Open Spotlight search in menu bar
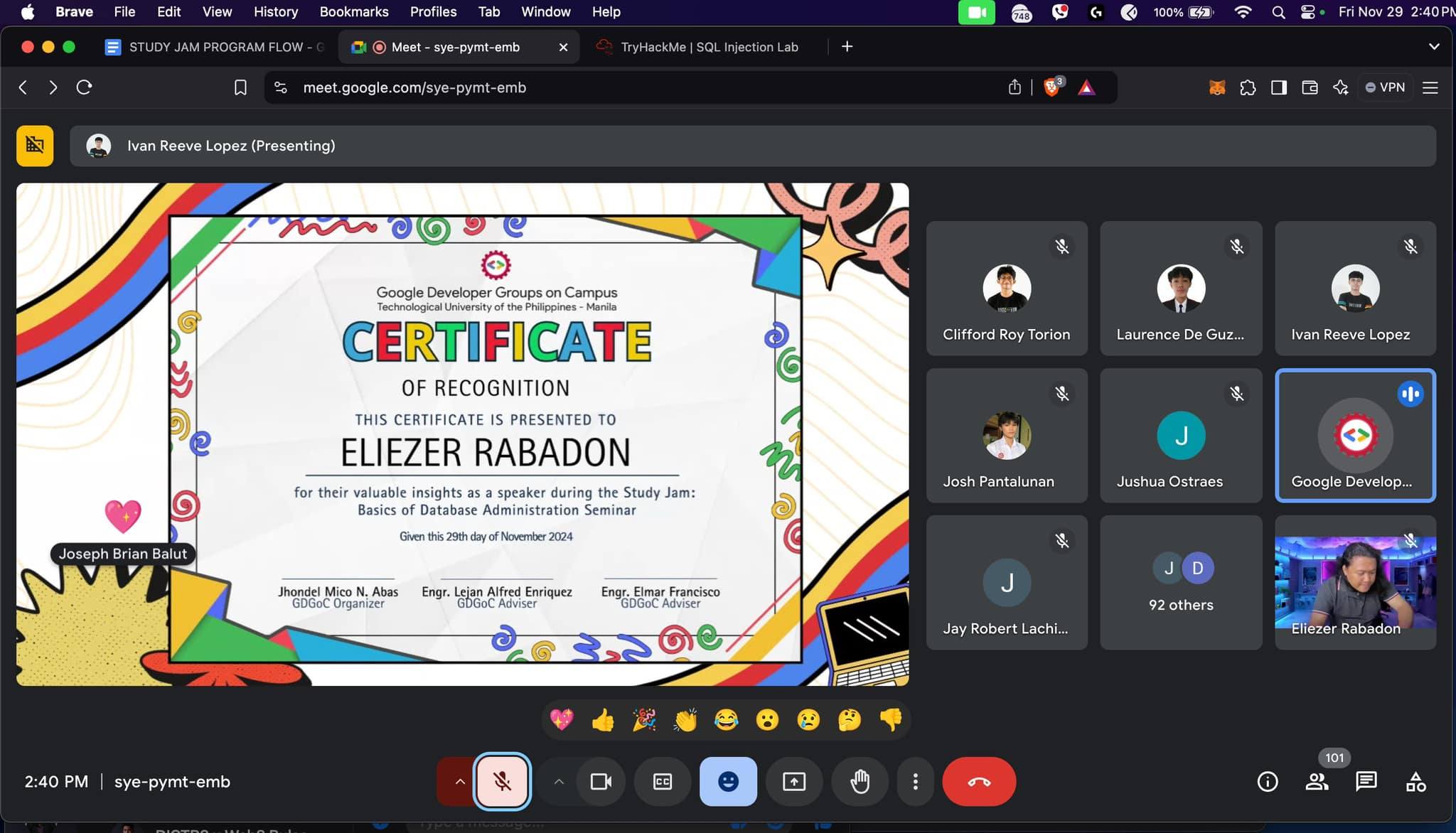Screen dimensions: 1456x833 pos(1278,12)
